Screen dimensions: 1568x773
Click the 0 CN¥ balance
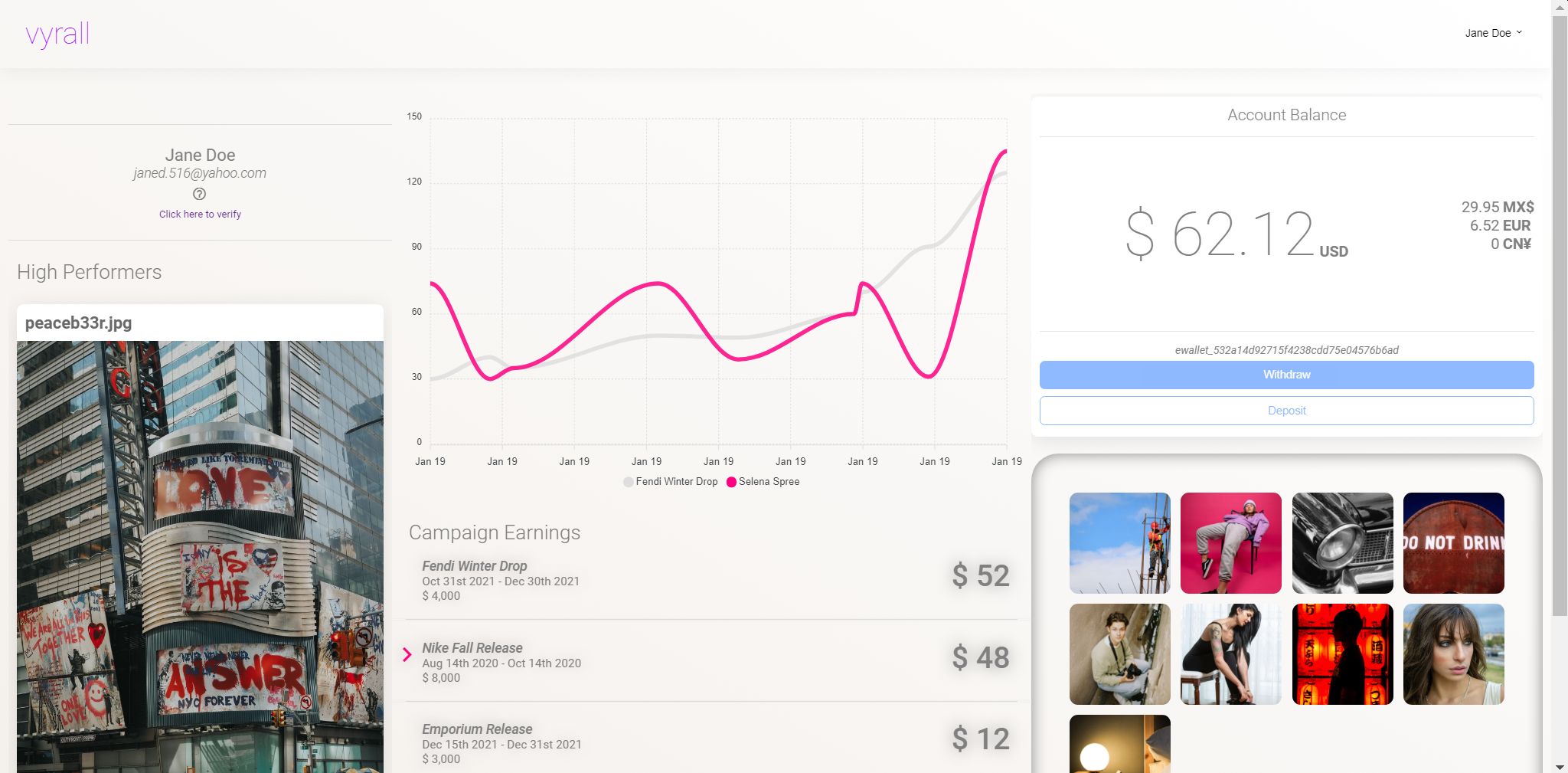pyautogui.click(x=1510, y=244)
